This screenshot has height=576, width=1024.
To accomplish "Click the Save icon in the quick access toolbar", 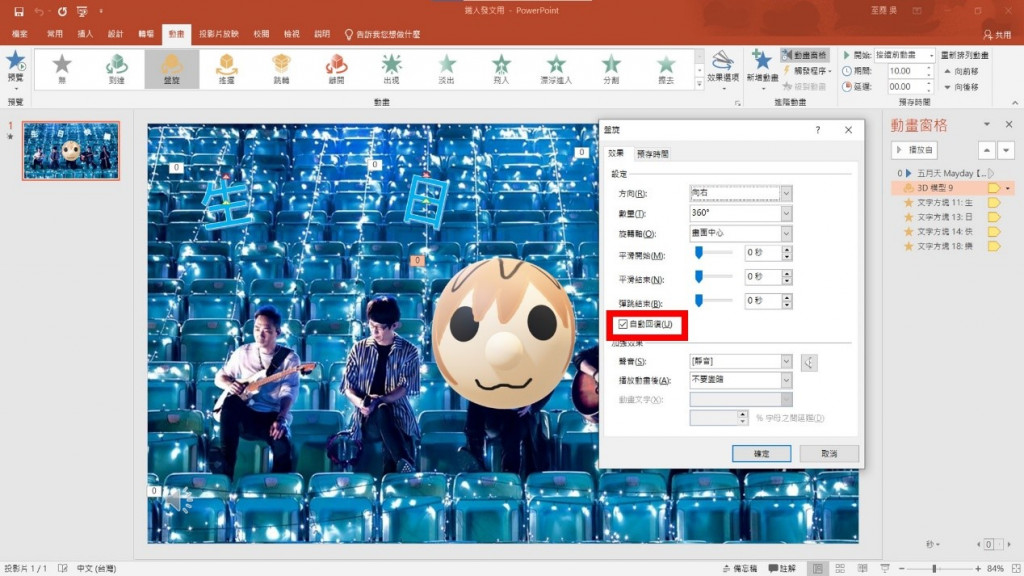I will point(18,11).
